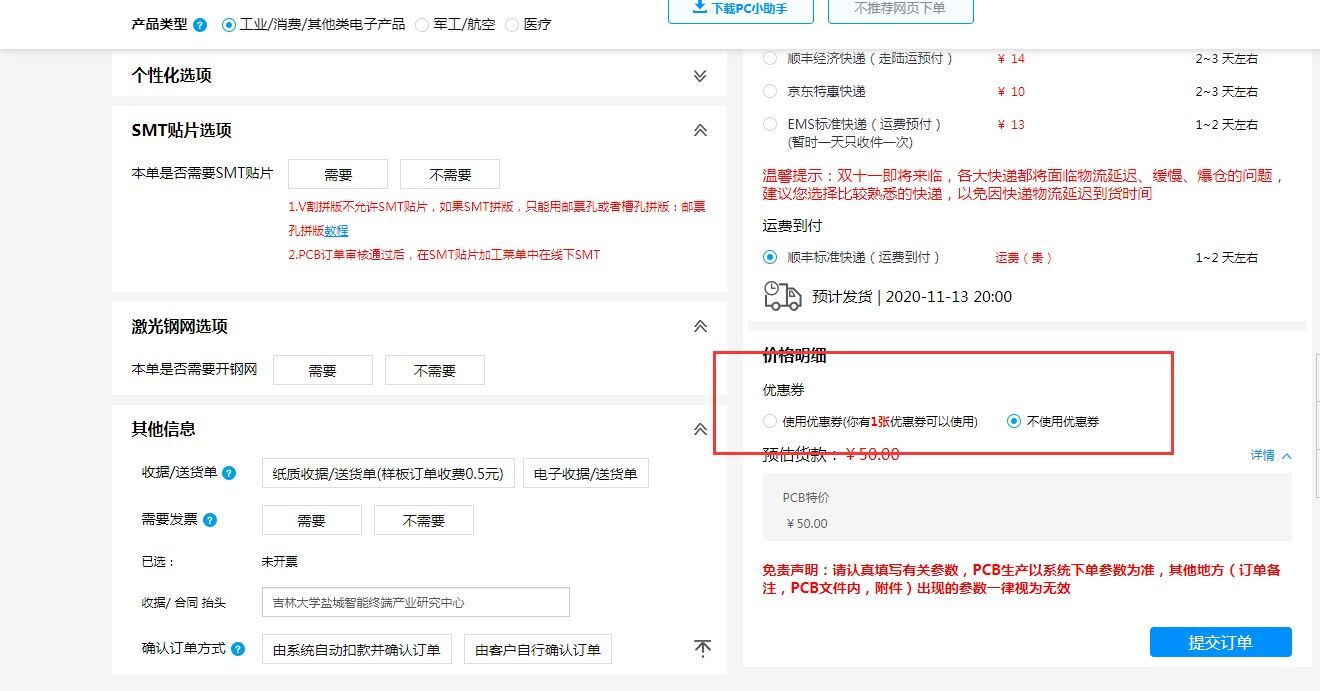
Task: Select 工业/消费/其他类电子产品 radio button
Action: [229, 24]
